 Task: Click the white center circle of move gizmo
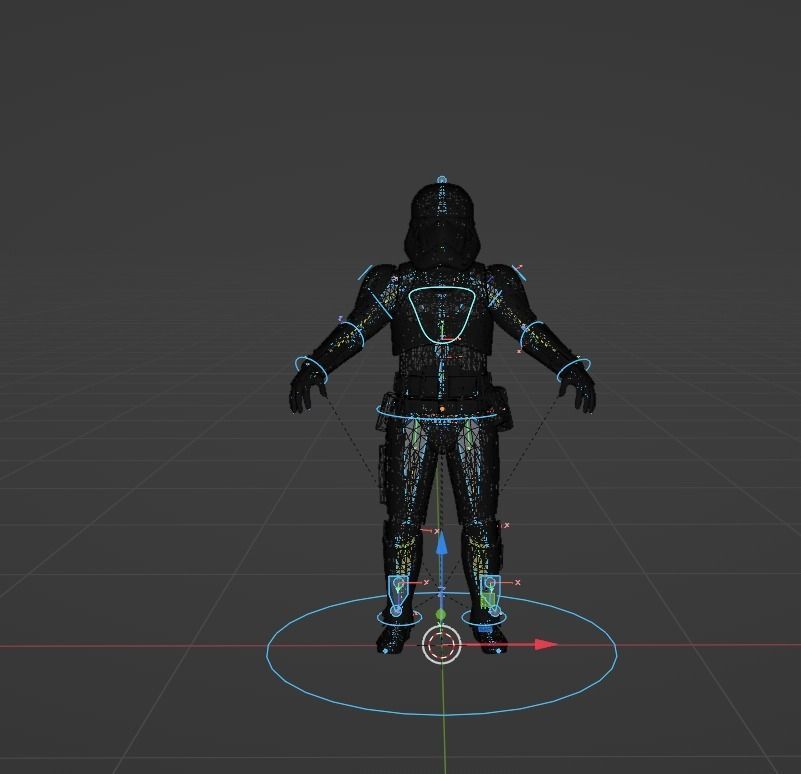(x=441, y=644)
